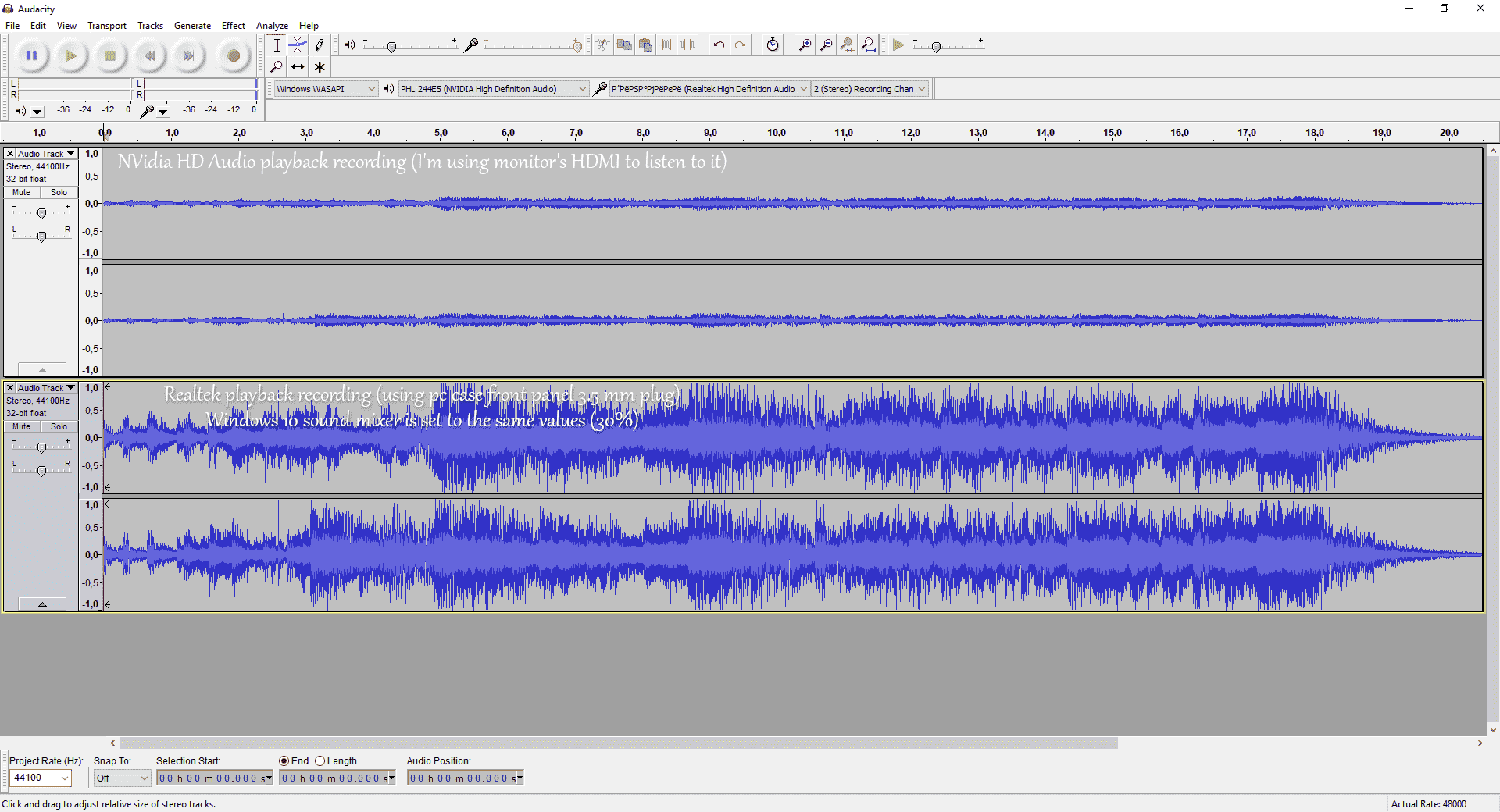Click the Trim audio icon

[x=666, y=45]
